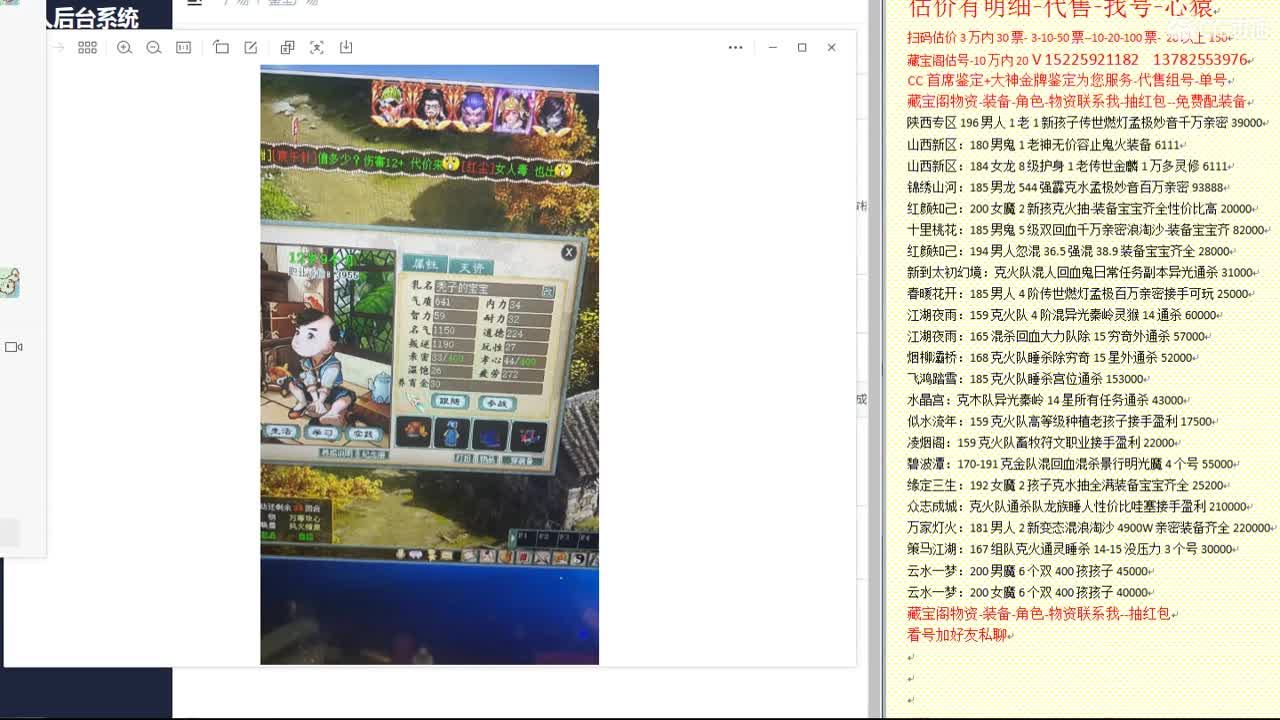Click the 十里桃花：185男鬼 listing line
The height and width of the screenshot is (720, 1280).
coord(1087,230)
